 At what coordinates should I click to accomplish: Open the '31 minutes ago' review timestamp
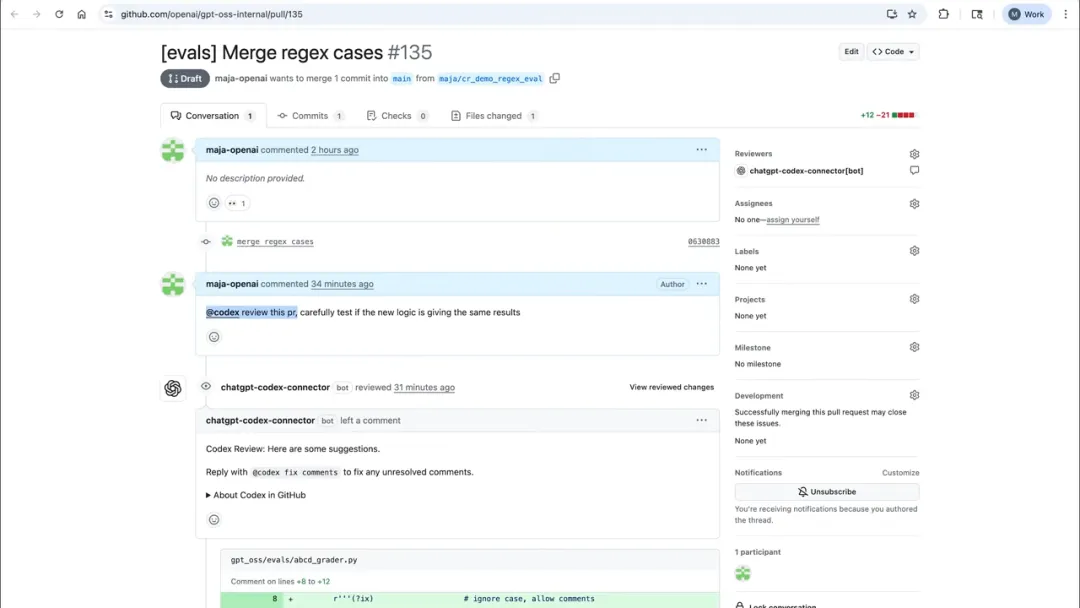pyautogui.click(x=424, y=387)
